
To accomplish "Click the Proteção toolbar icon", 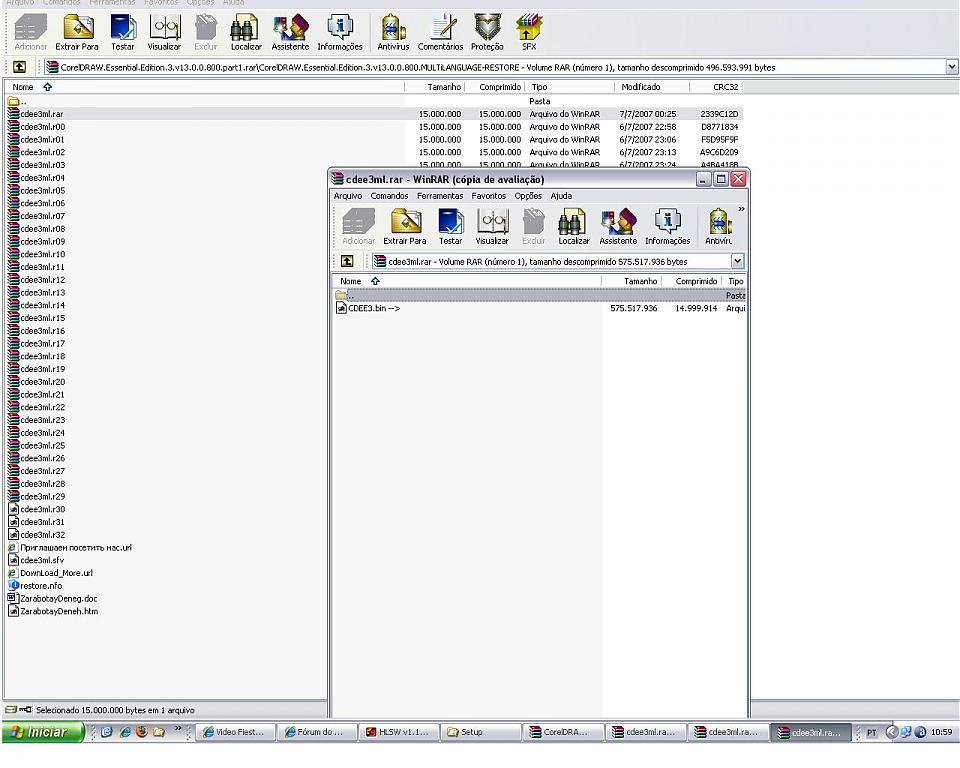I will (487, 32).
